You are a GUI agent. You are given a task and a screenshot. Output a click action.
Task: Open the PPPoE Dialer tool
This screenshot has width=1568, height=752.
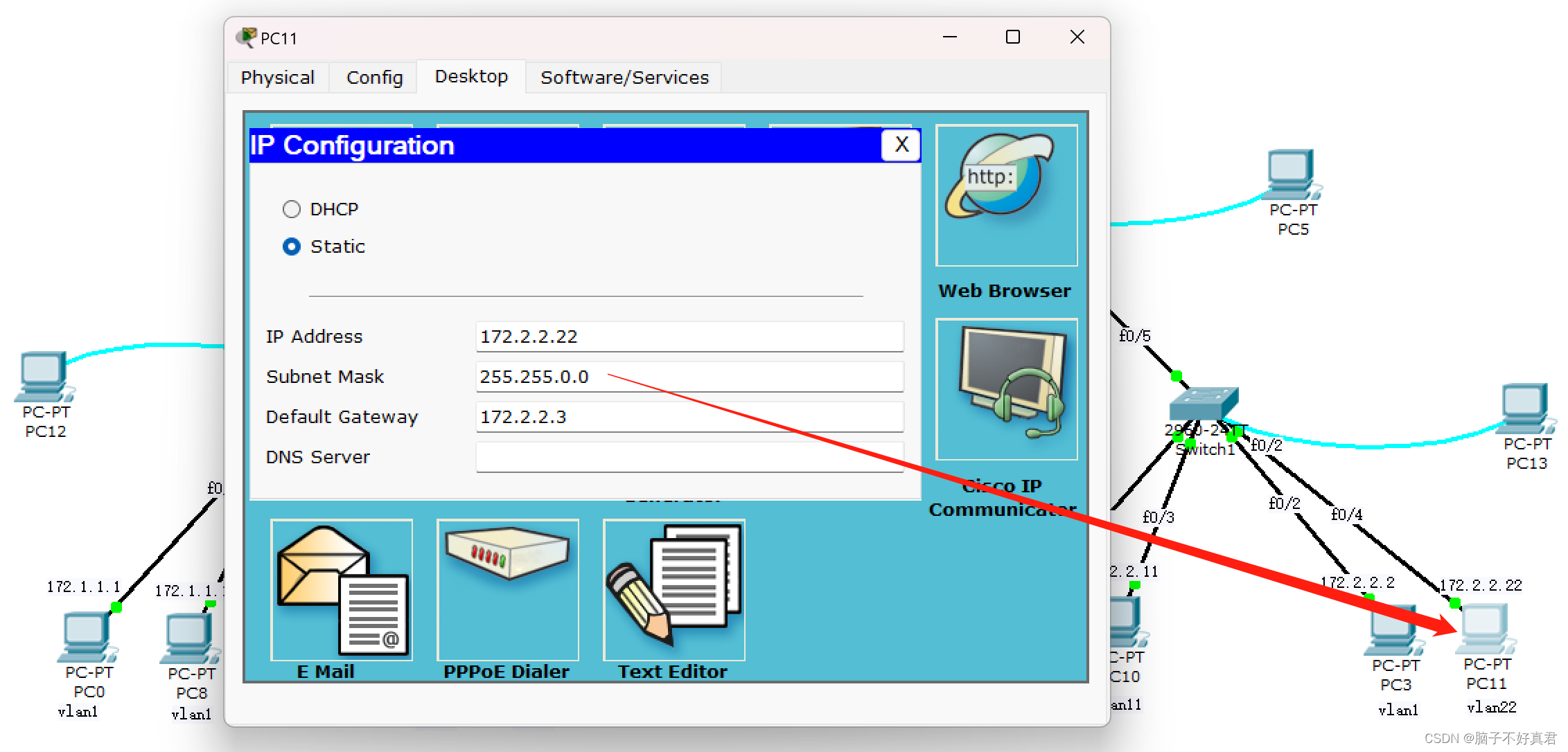(507, 590)
